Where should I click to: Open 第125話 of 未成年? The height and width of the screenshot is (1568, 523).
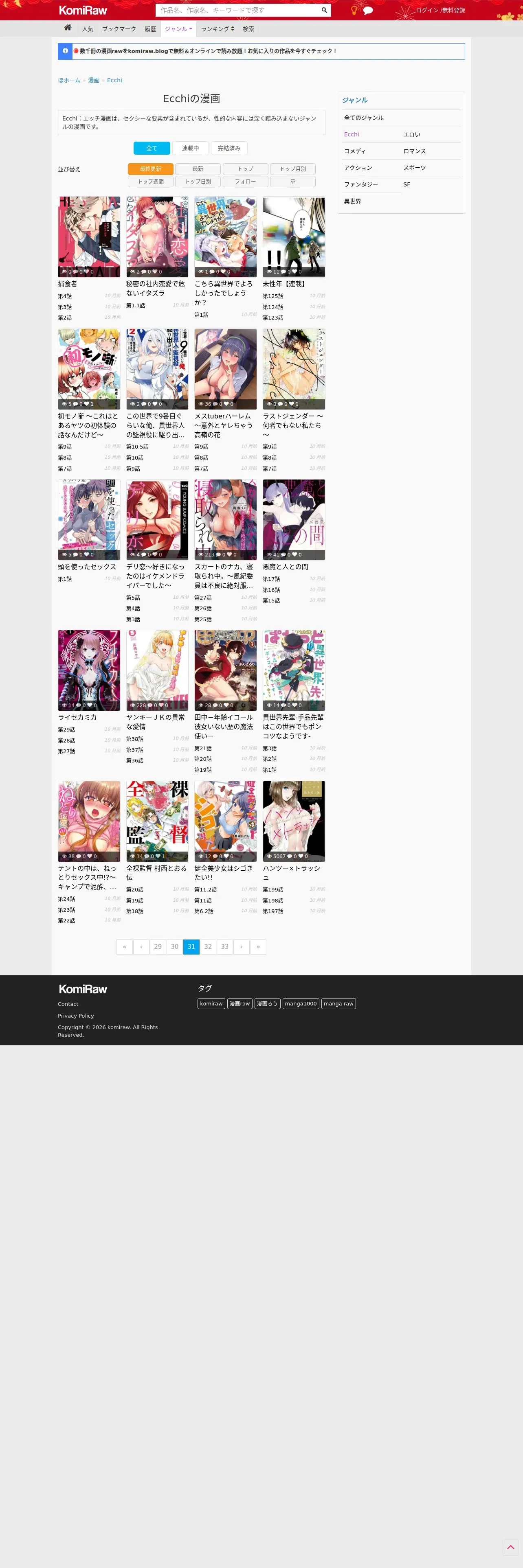pos(273,296)
